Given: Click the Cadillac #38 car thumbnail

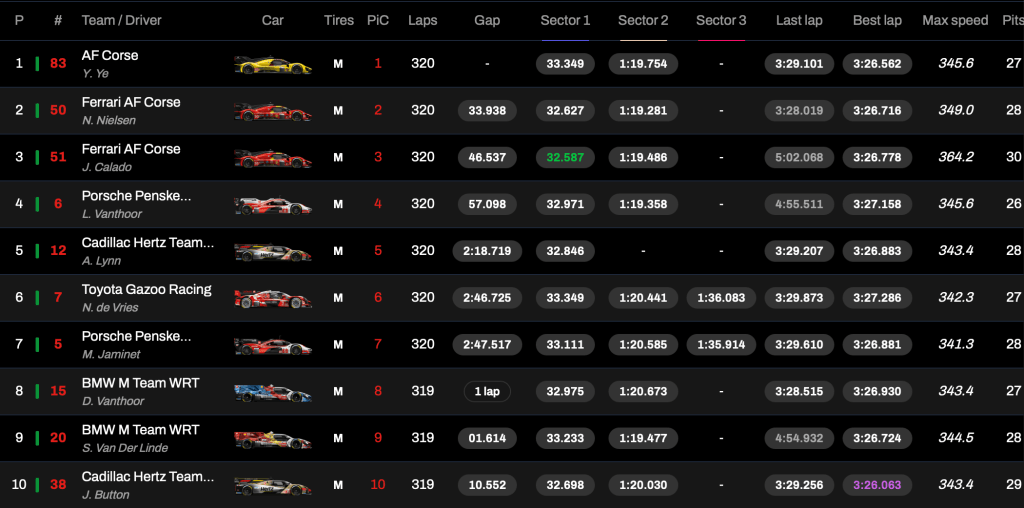Looking at the screenshot, I should pyautogui.click(x=273, y=486).
